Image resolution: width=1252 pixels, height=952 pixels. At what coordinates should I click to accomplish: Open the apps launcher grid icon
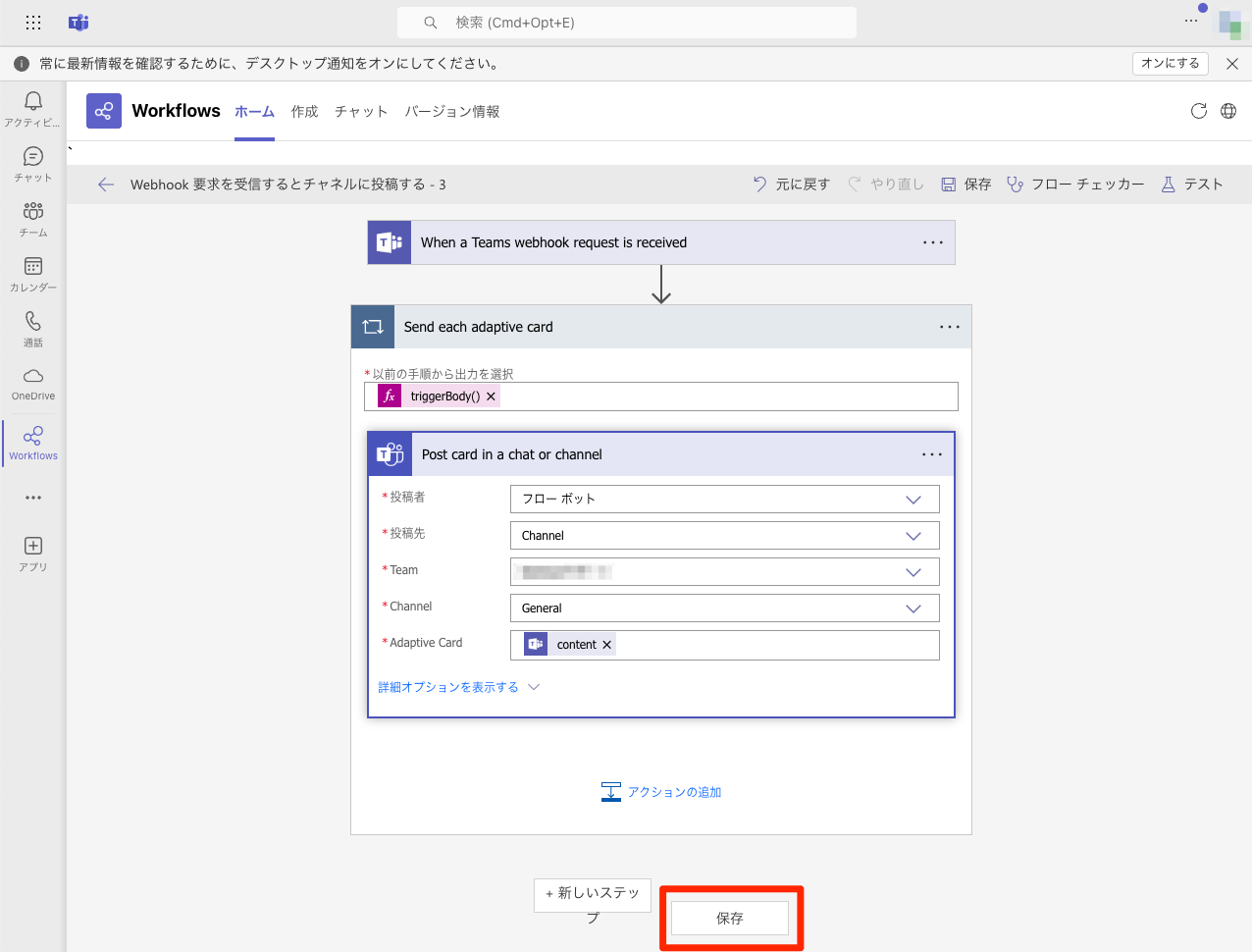click(33, 23)
